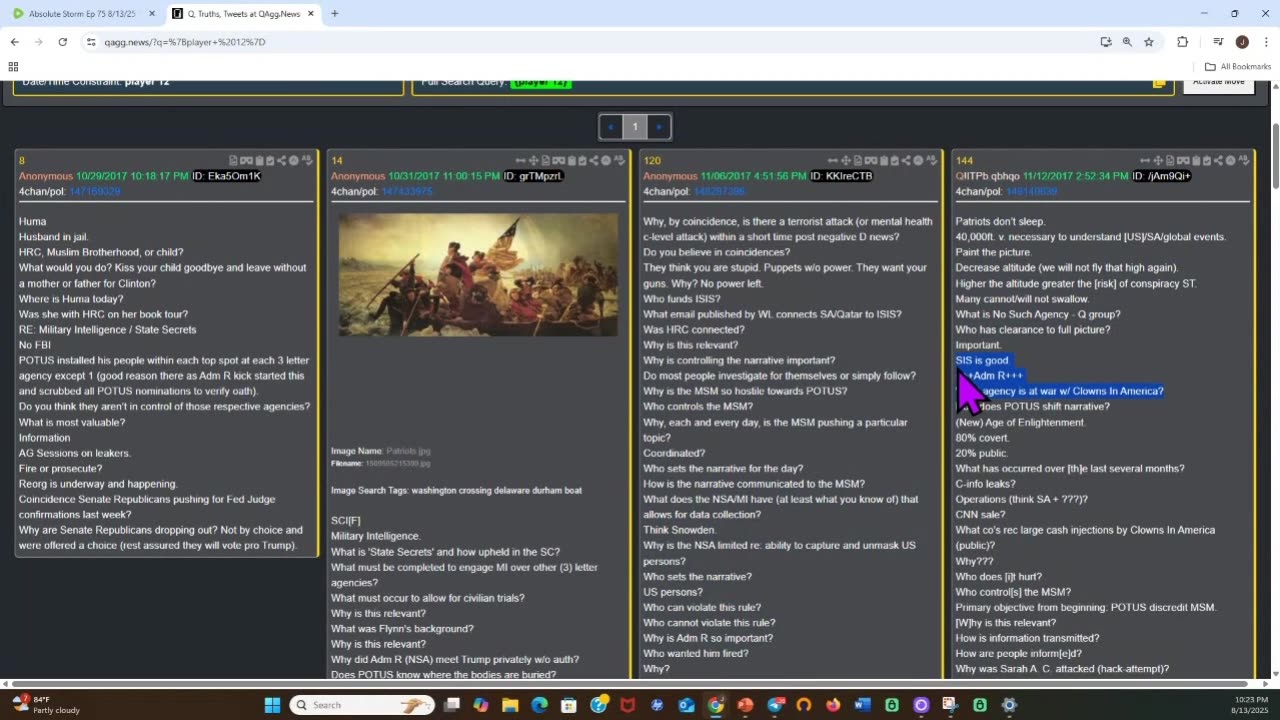Click the taskbar clock showing 10:23 PM

tap(1248, 705)
